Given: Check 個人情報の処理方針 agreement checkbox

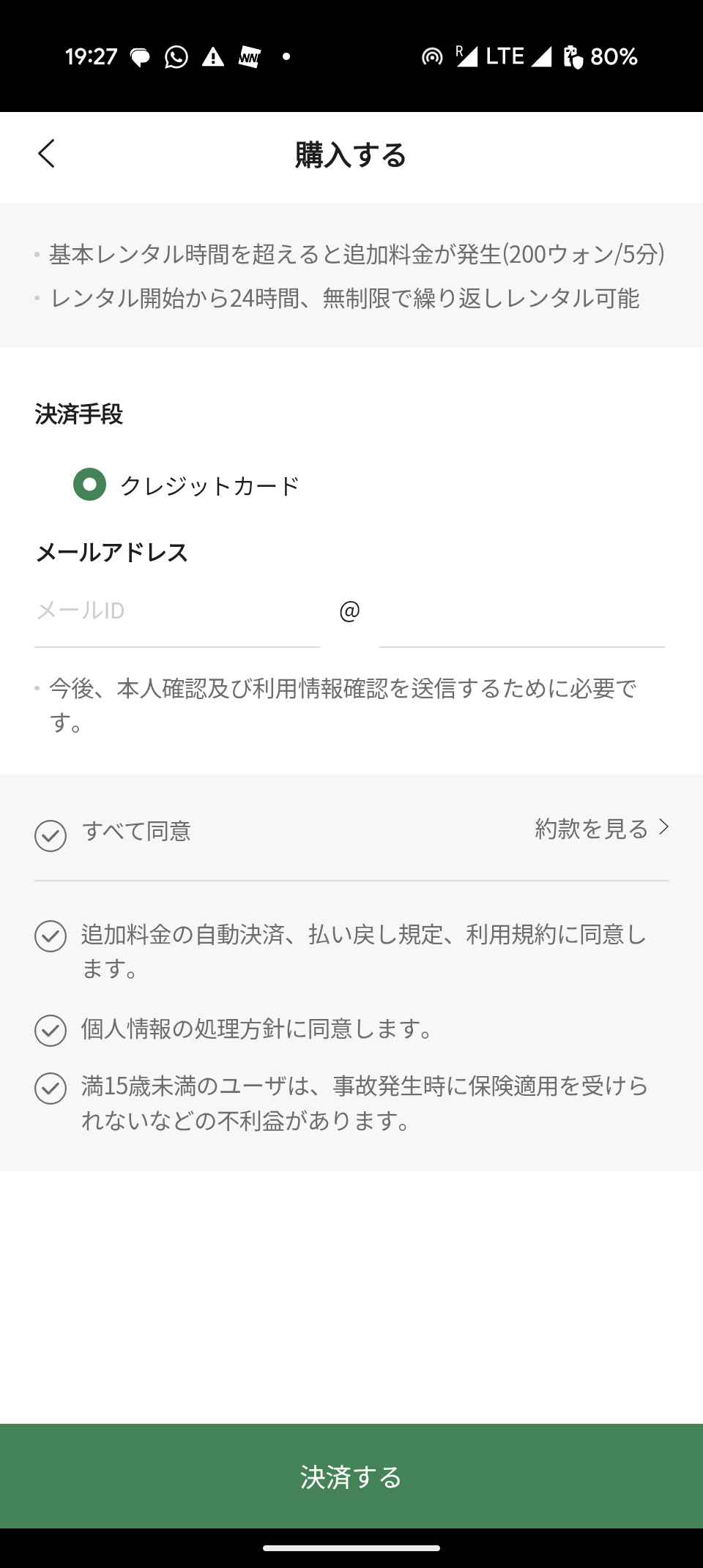Looking at the screenshot, I should [x=51, y=1030].
